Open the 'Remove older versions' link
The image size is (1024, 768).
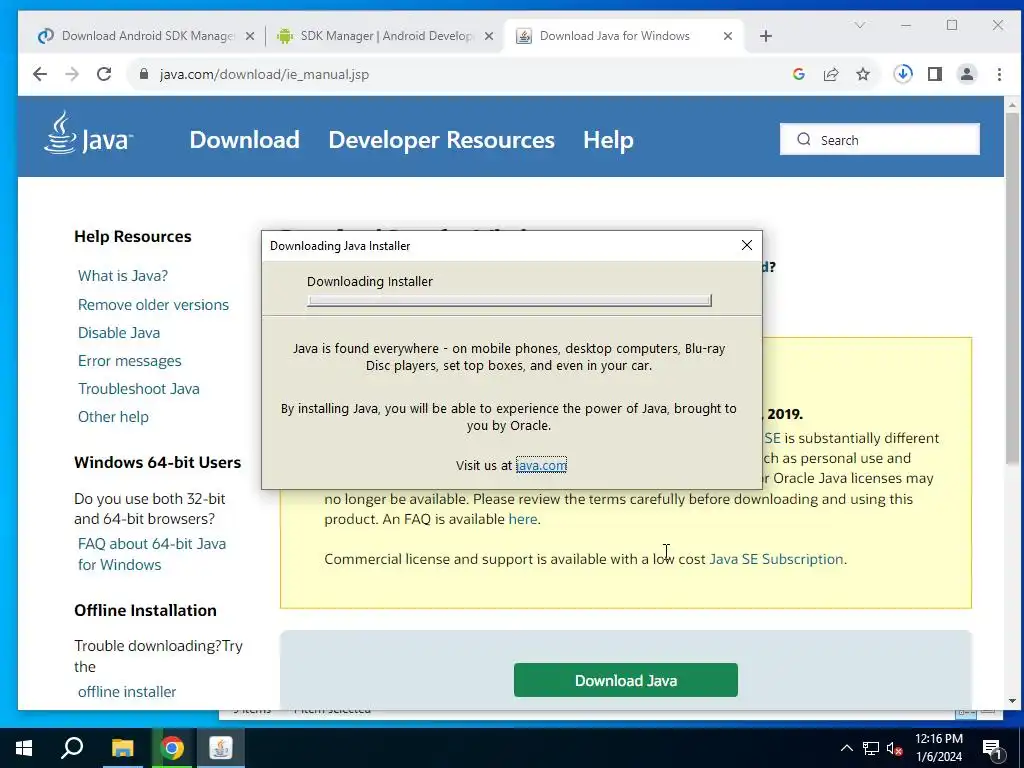coord(153,304)
